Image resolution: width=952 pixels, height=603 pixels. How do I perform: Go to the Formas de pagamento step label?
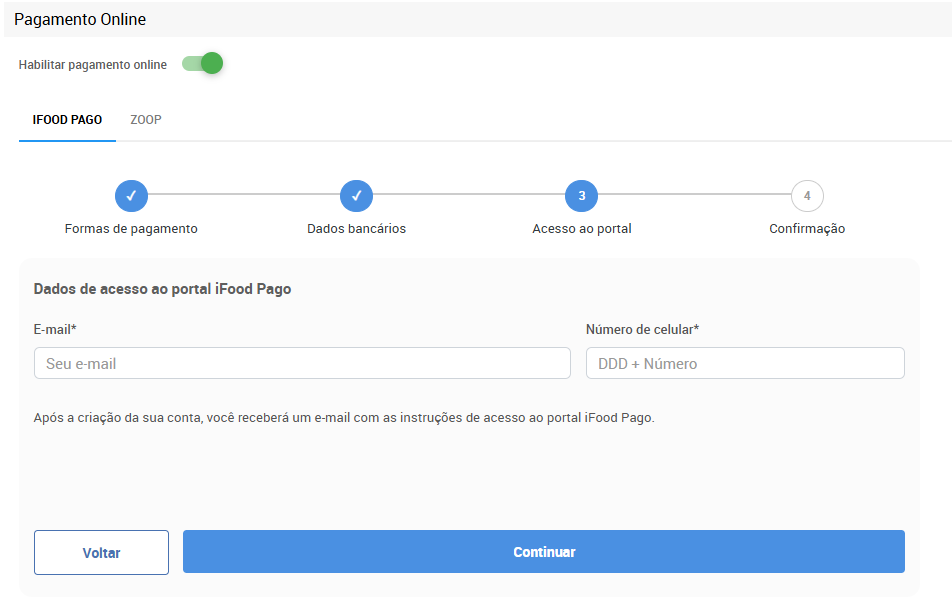click(131, 229)
